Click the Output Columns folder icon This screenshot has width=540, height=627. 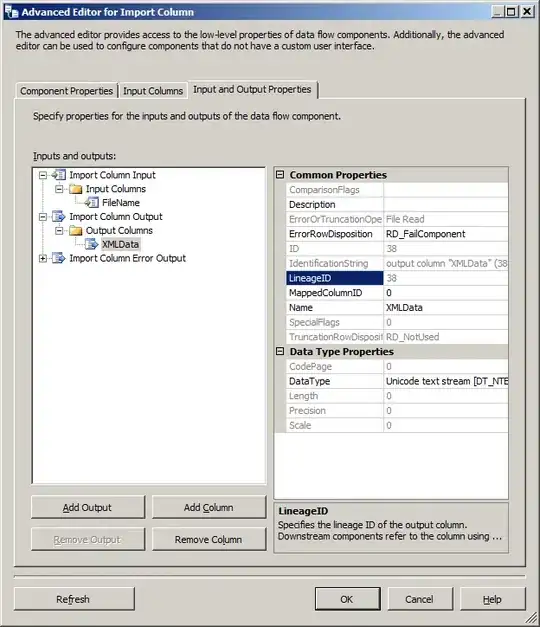pyautogui.click(x=75, y=230)
